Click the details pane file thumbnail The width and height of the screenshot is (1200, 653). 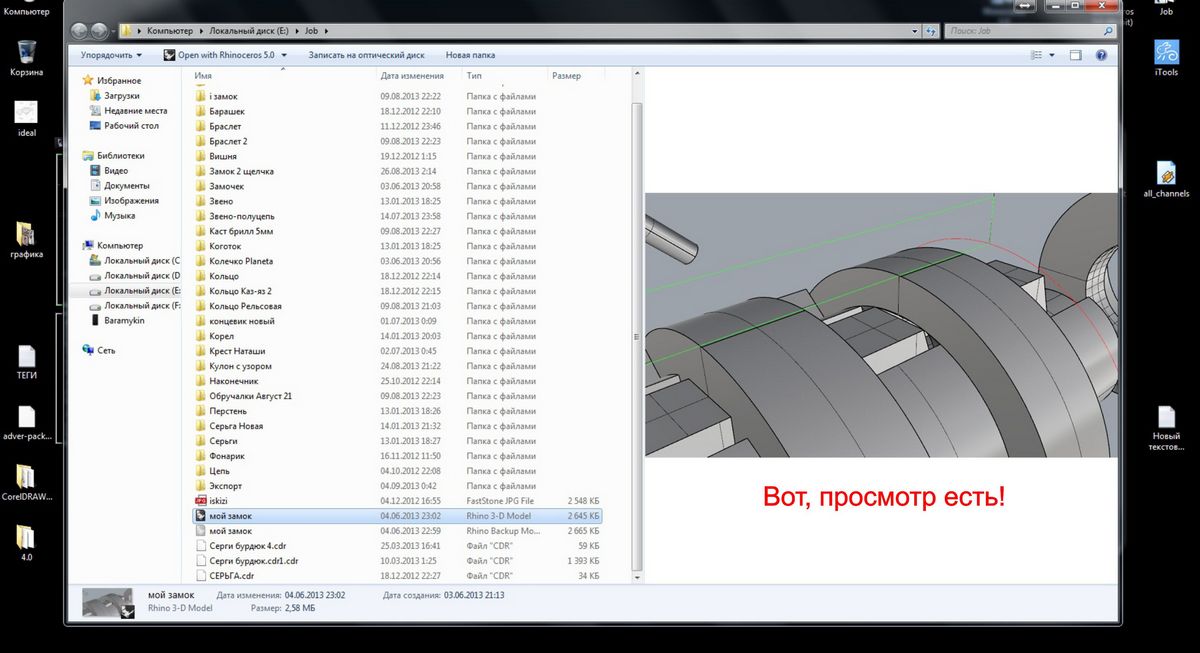pos(107,602)
